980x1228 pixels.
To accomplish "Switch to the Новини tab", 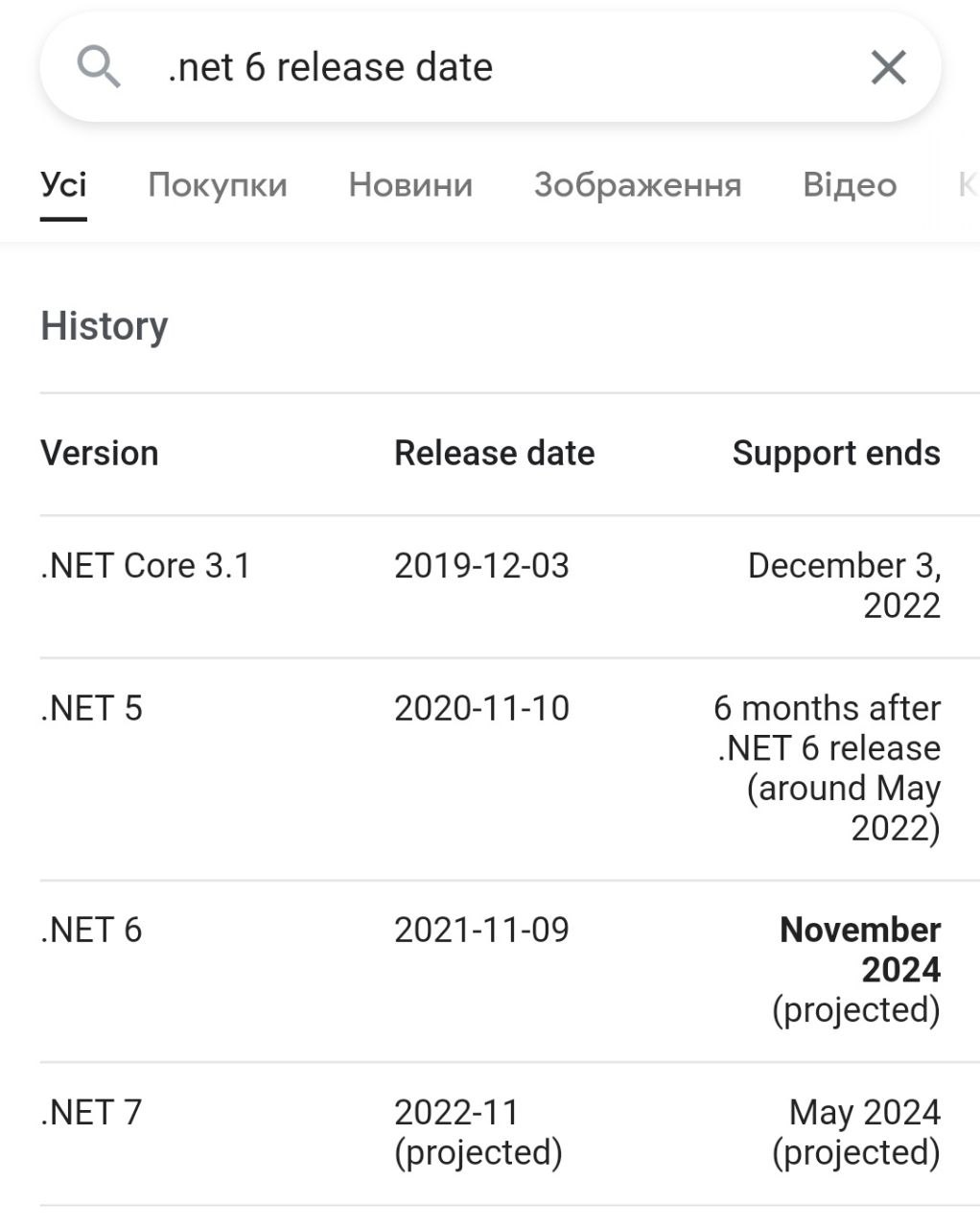I will [410, 184].
